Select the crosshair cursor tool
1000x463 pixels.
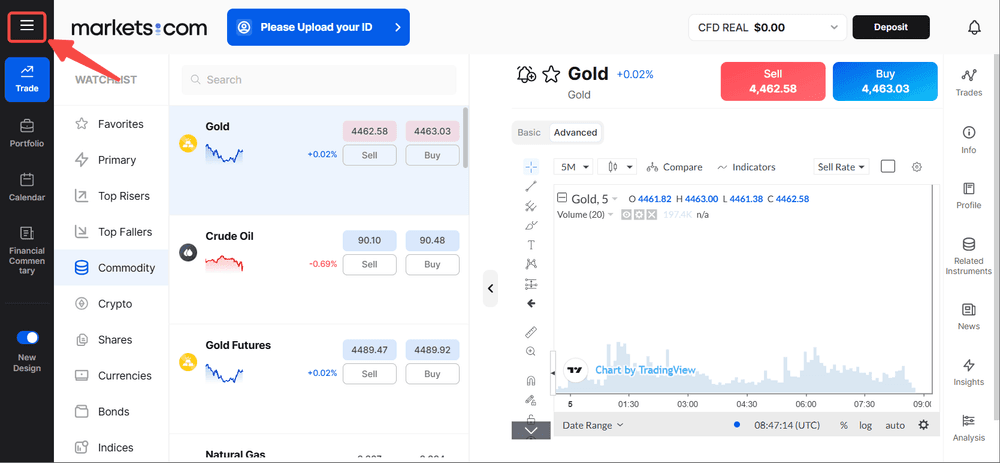[x=531, y=167]
